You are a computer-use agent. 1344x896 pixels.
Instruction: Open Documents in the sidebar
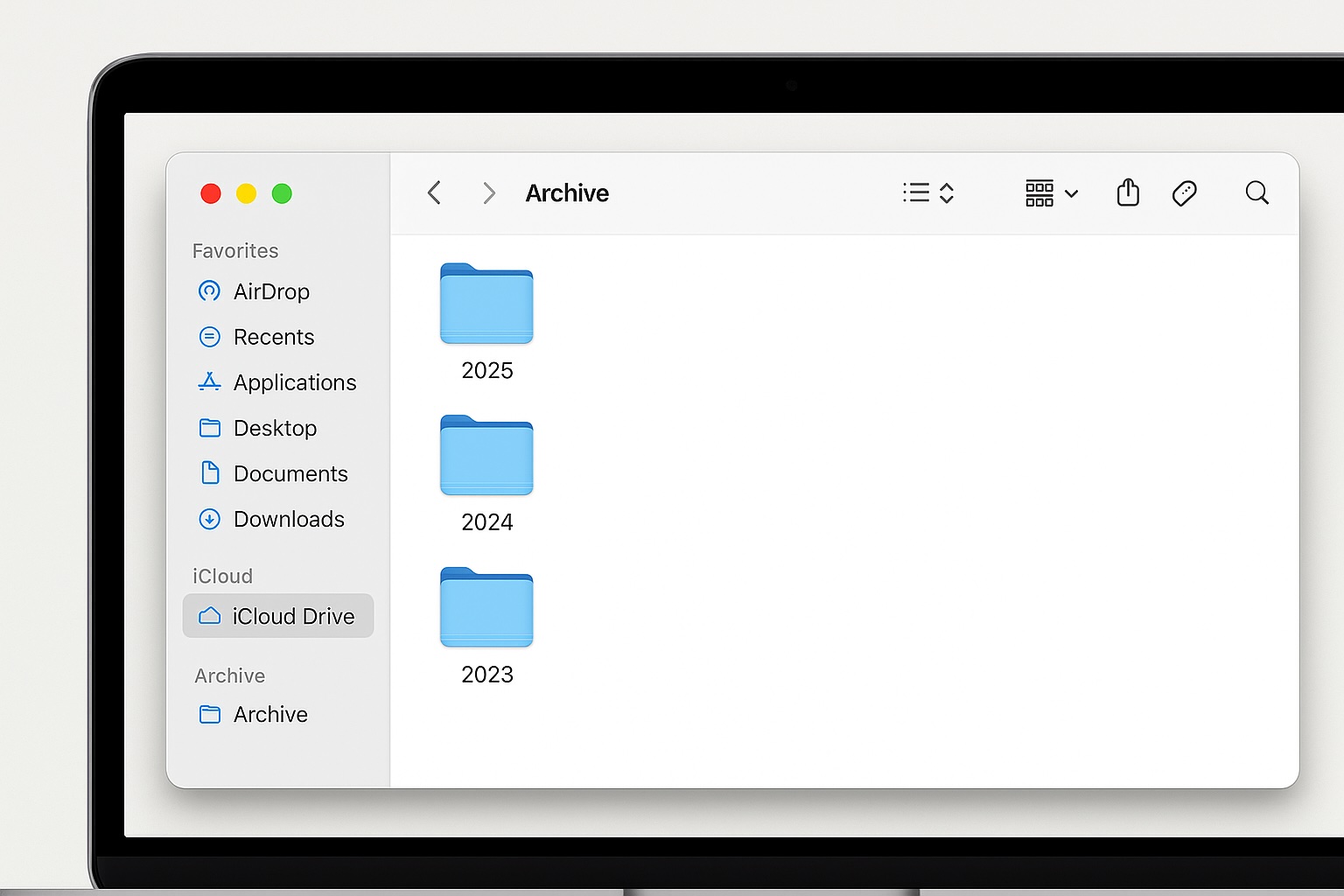(290, 473)
